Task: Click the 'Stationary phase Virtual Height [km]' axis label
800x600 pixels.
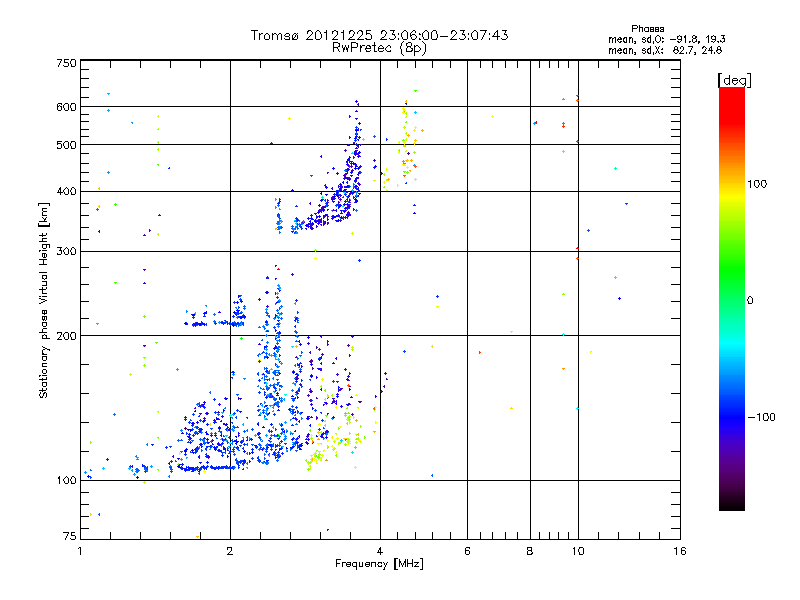Action: (x=43, y=300)
